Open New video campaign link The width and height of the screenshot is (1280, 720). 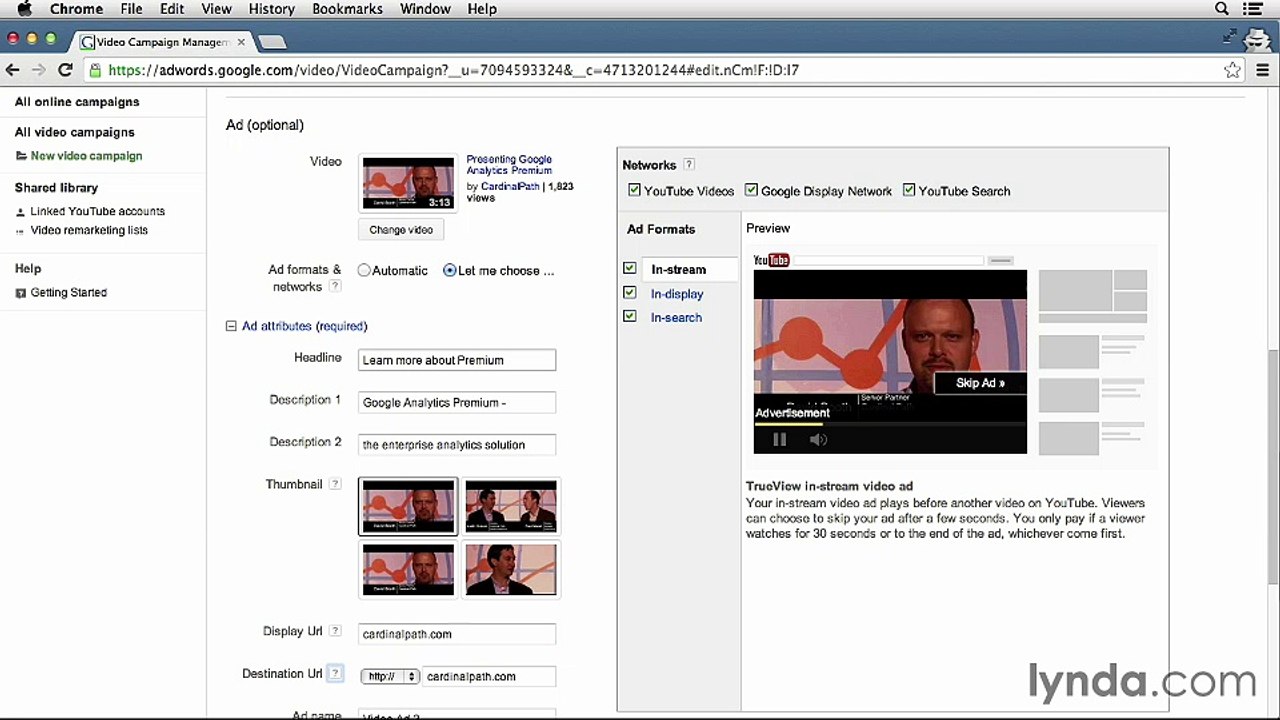click(x=86, y=156)
